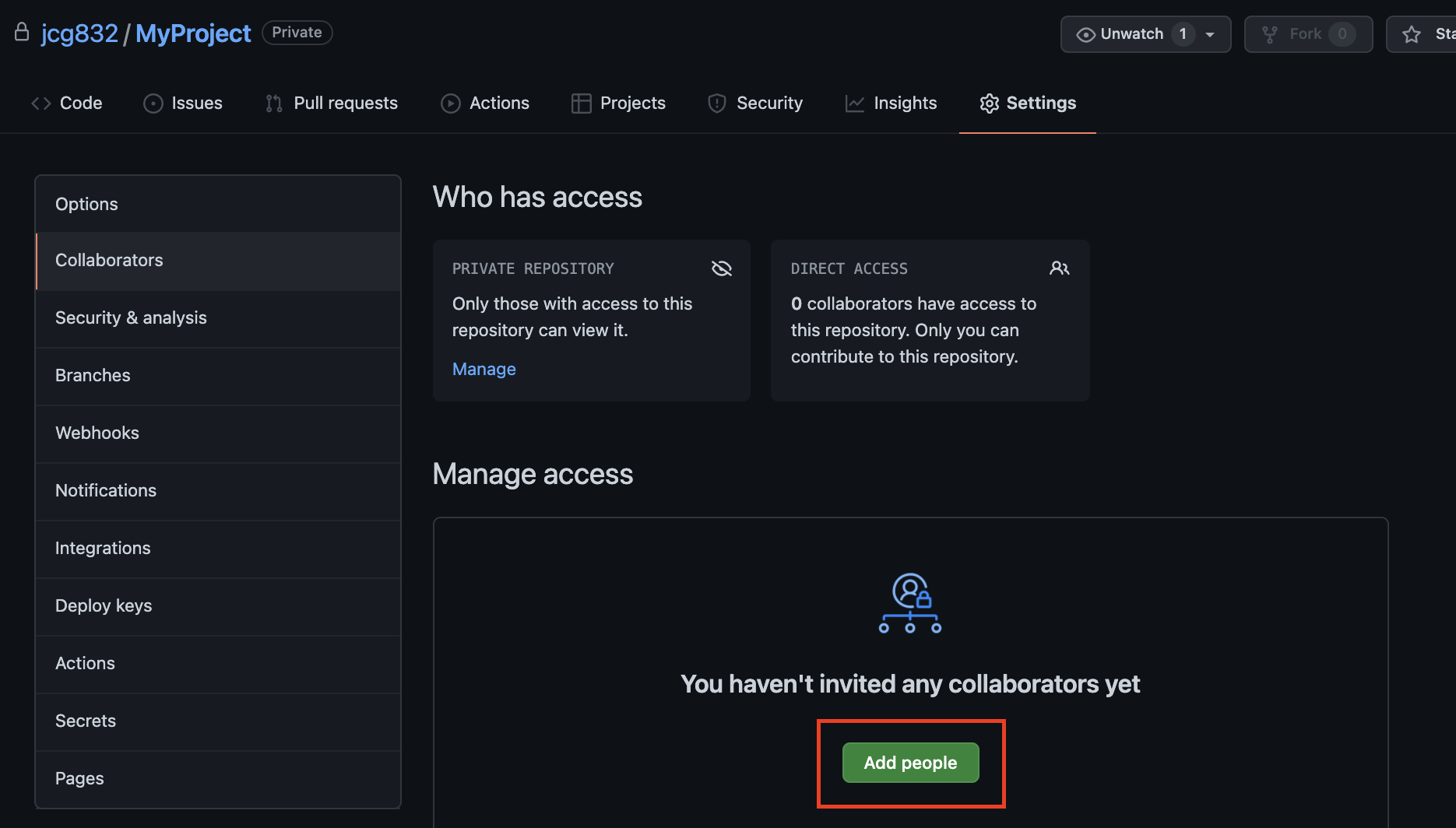Click the Code brackets icon
The width and height of the screenshot is (1456, 828).
[41, 103]
